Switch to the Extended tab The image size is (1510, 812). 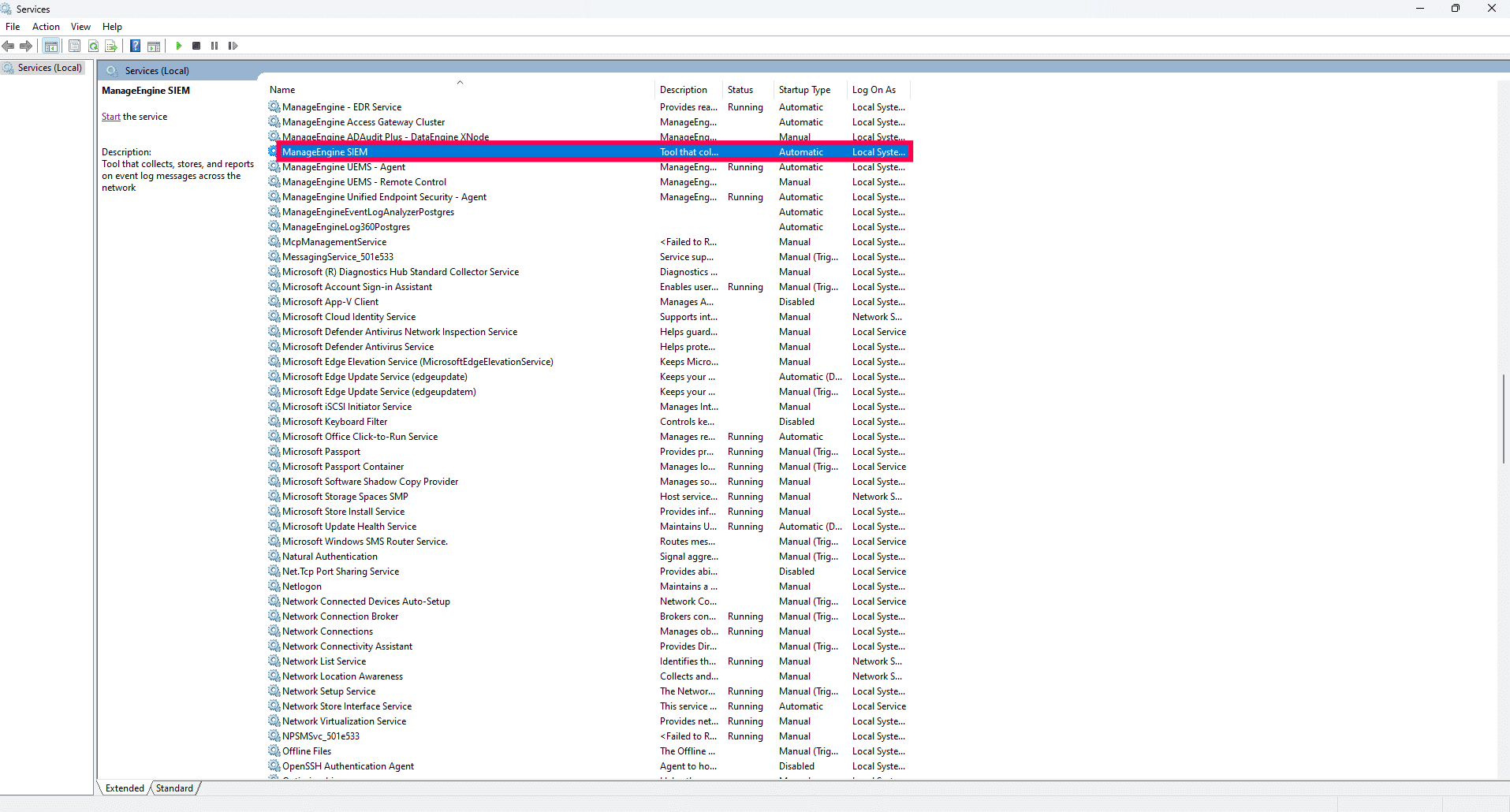pos(125,788)
